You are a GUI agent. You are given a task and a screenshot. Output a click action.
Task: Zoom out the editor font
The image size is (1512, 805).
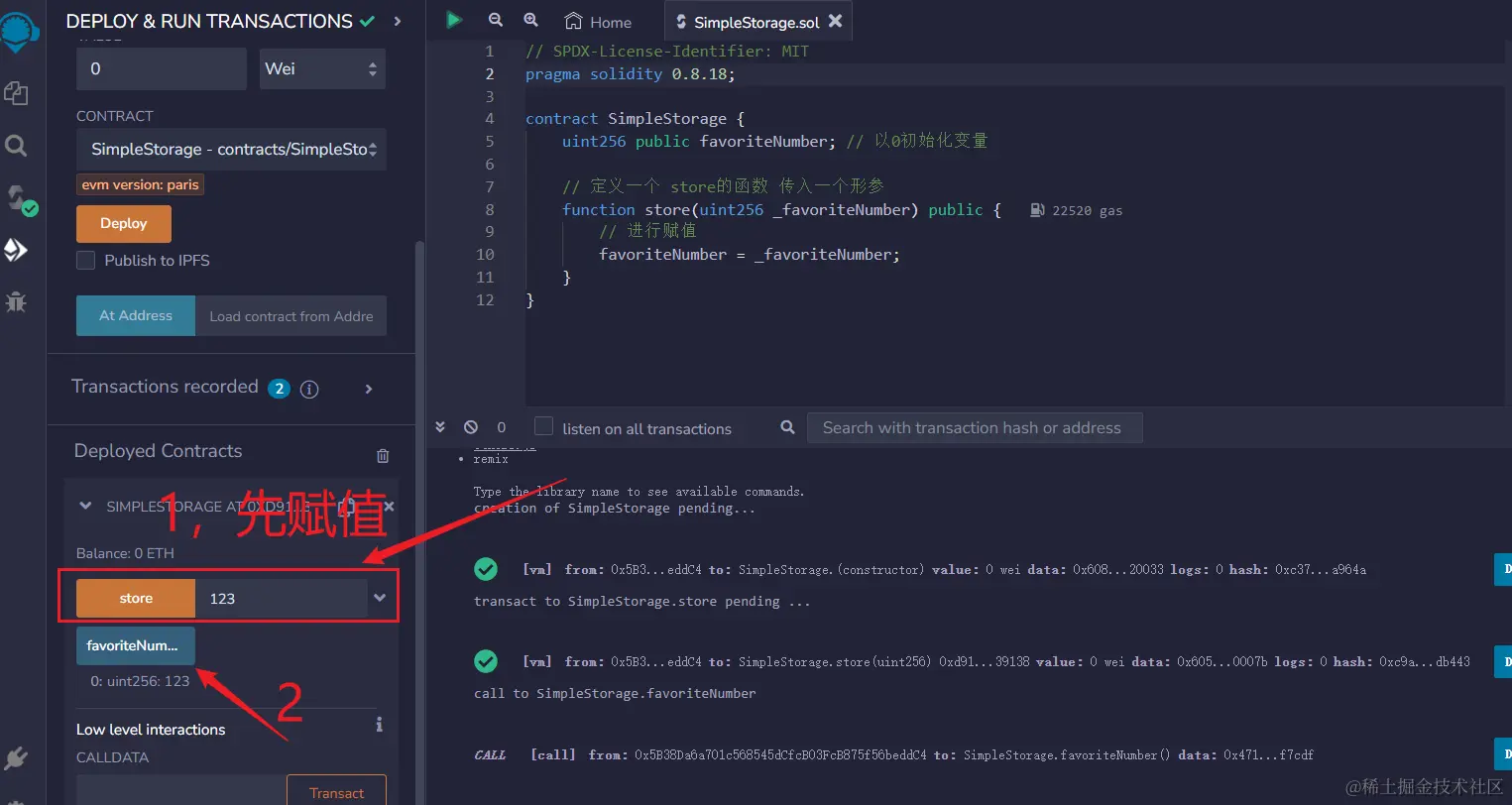click(496, 20)
